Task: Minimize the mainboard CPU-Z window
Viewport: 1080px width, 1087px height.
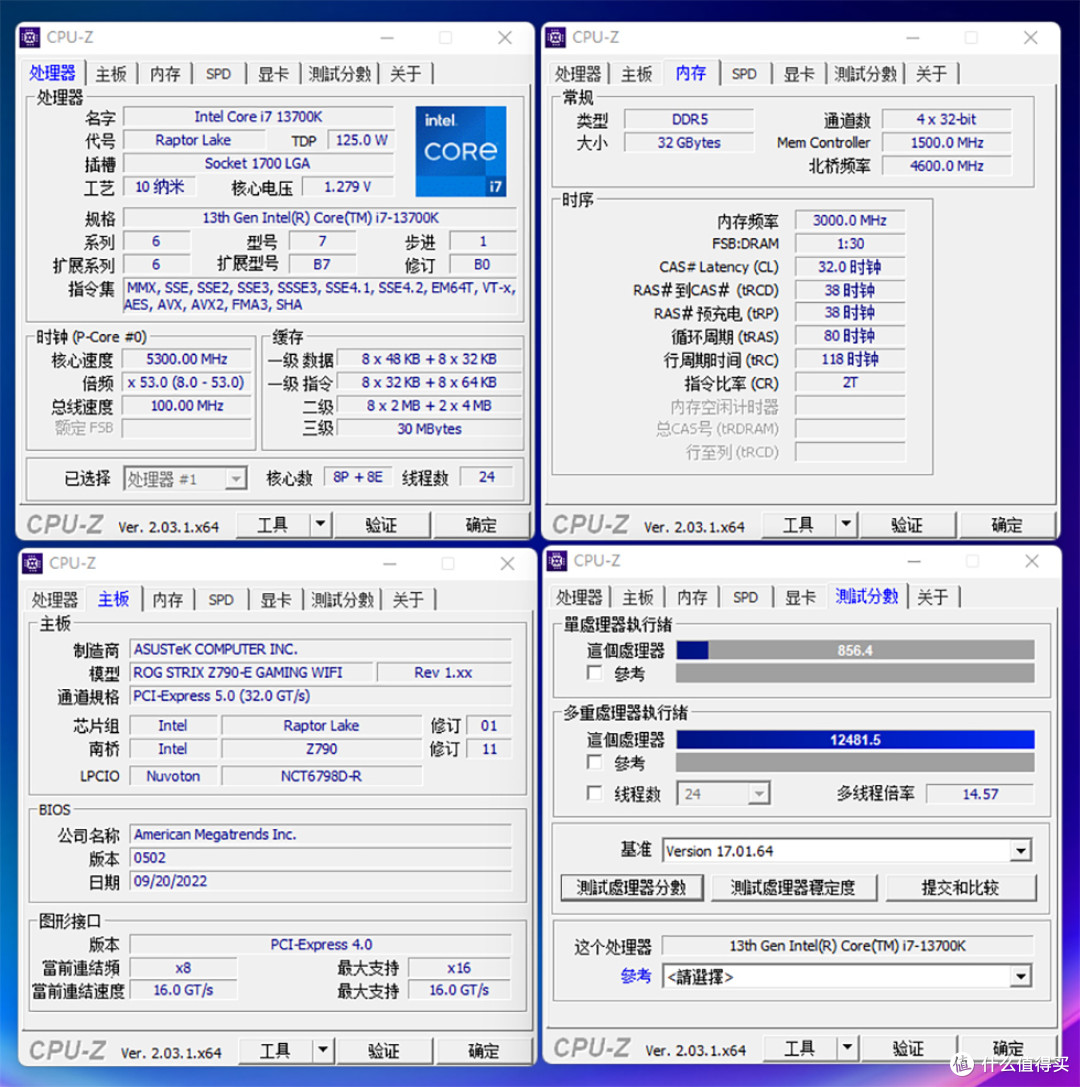Action: coord(390,564)
